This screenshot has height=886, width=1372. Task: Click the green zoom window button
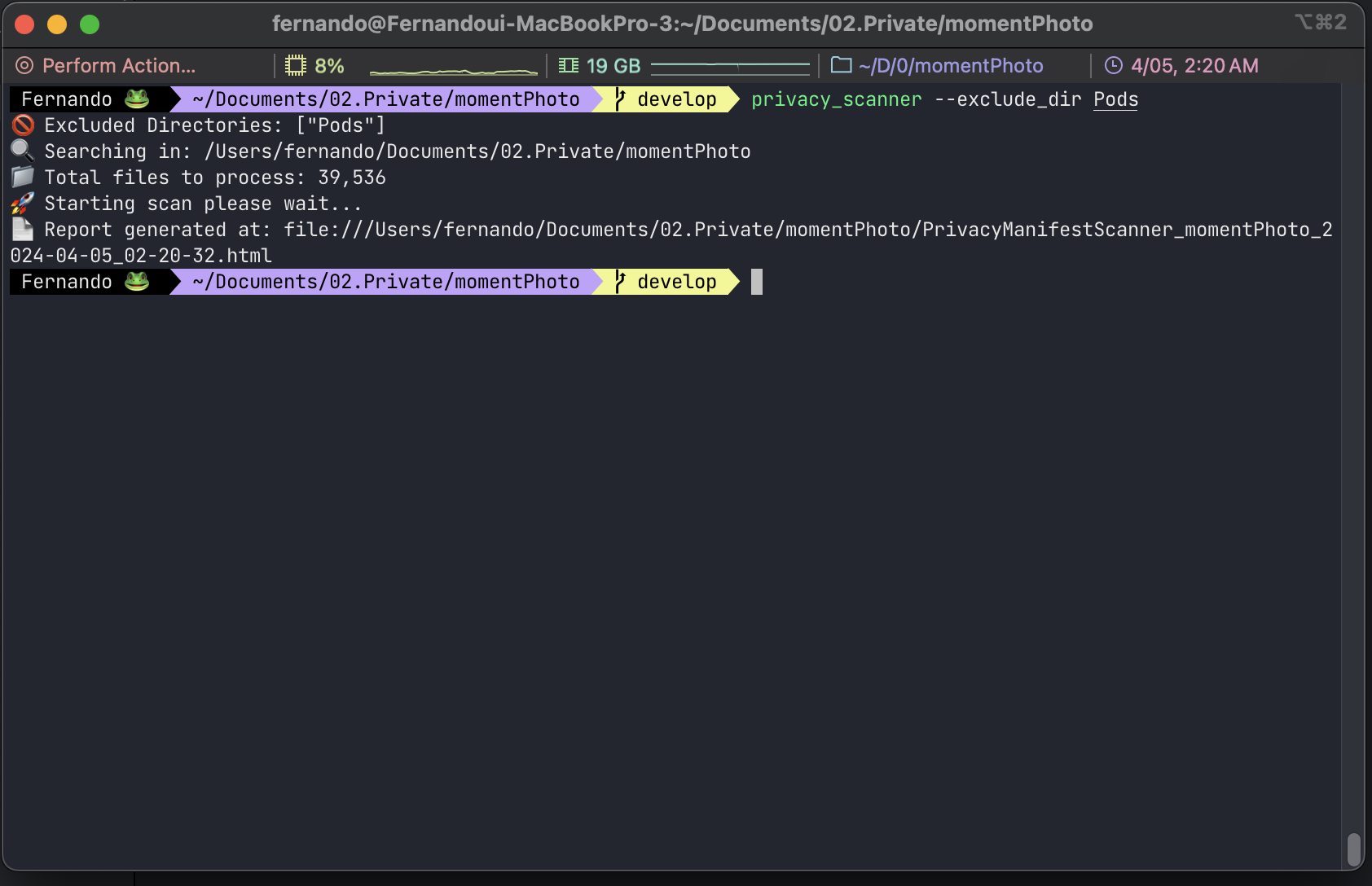pos(90,24)
